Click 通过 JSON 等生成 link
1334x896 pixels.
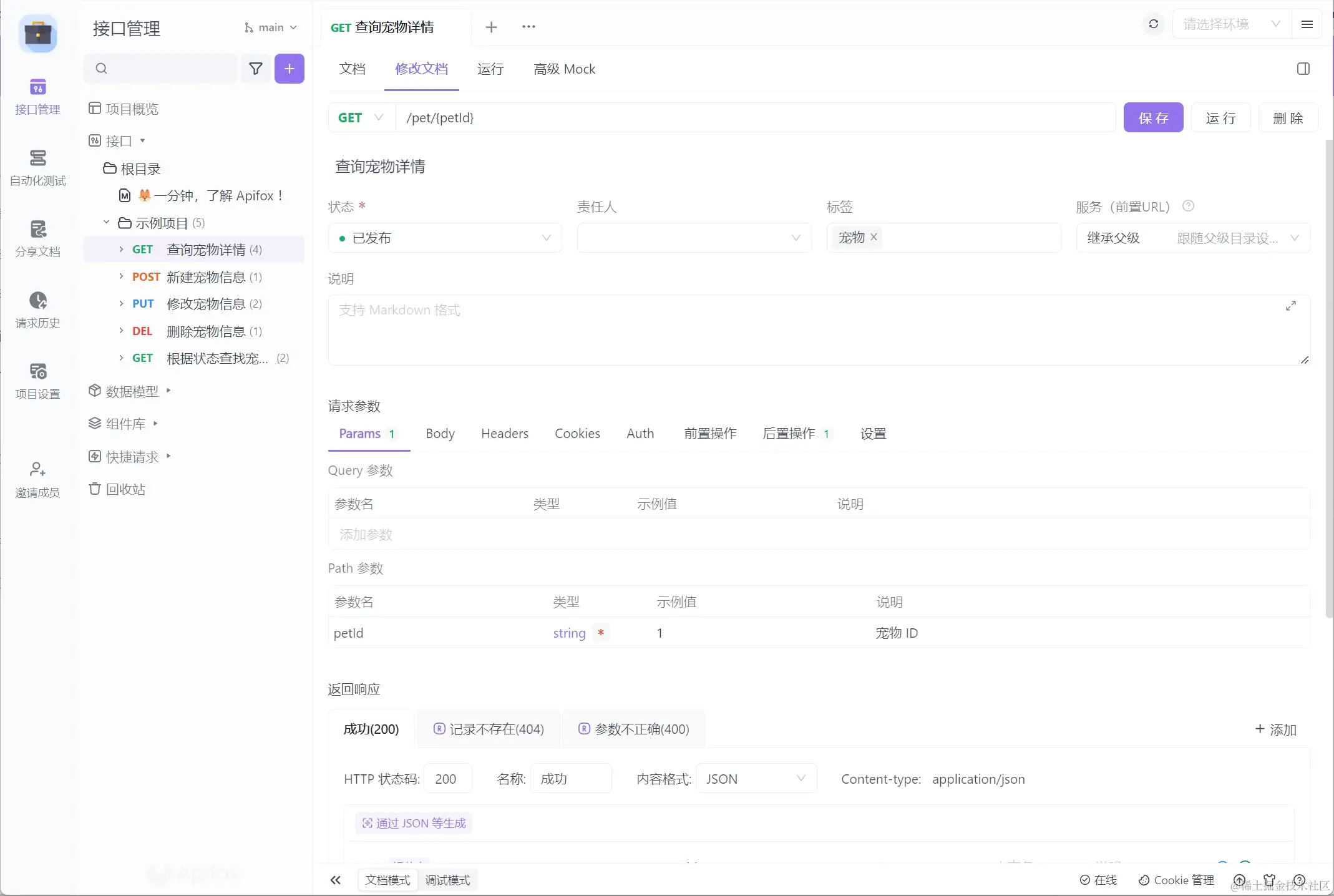[414, 823]
